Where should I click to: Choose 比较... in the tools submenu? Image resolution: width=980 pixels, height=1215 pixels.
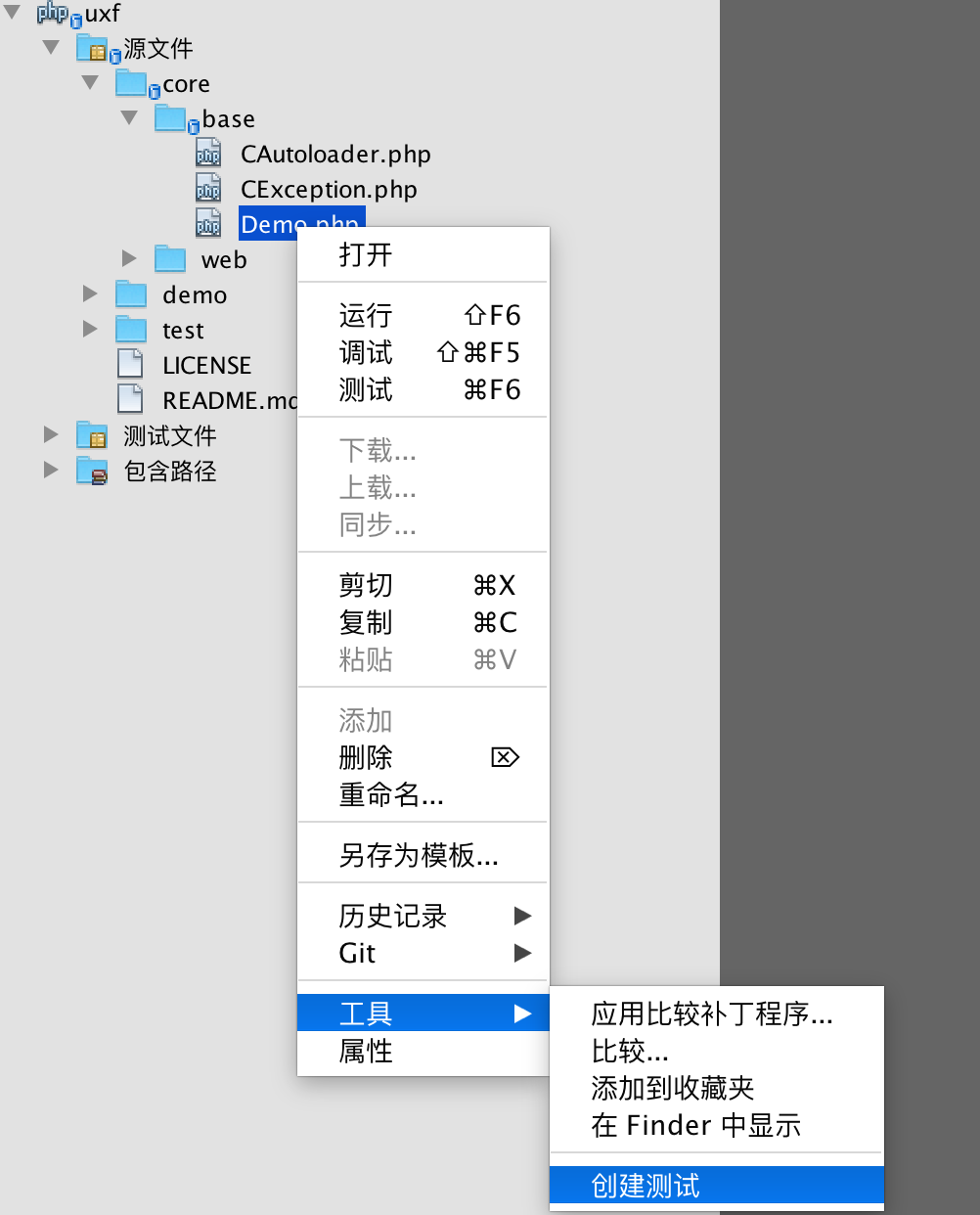tap(717, 1051)
